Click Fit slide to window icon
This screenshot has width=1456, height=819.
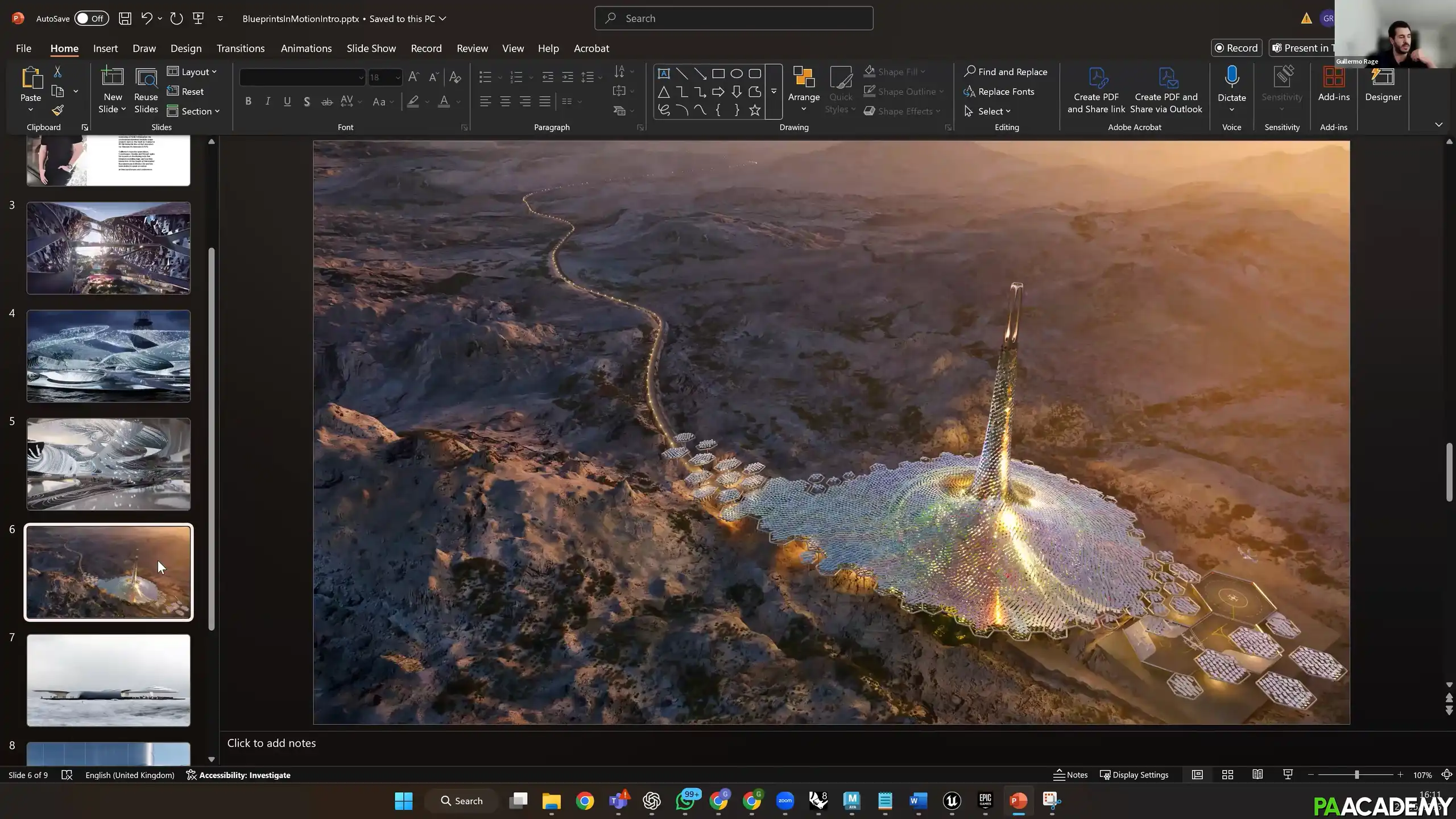pos(1447,775)
